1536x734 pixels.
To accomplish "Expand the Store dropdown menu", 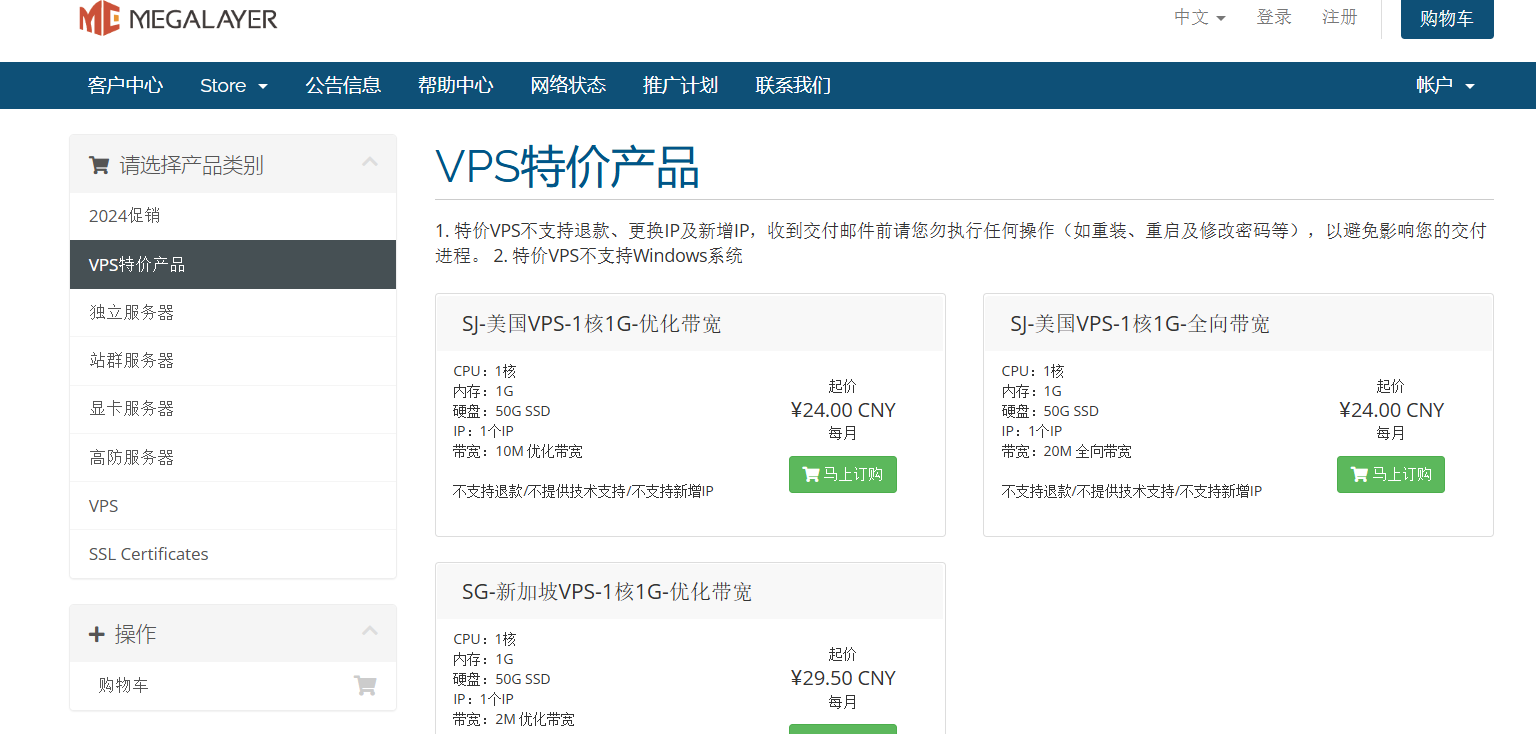I will (x=233, y=86).
